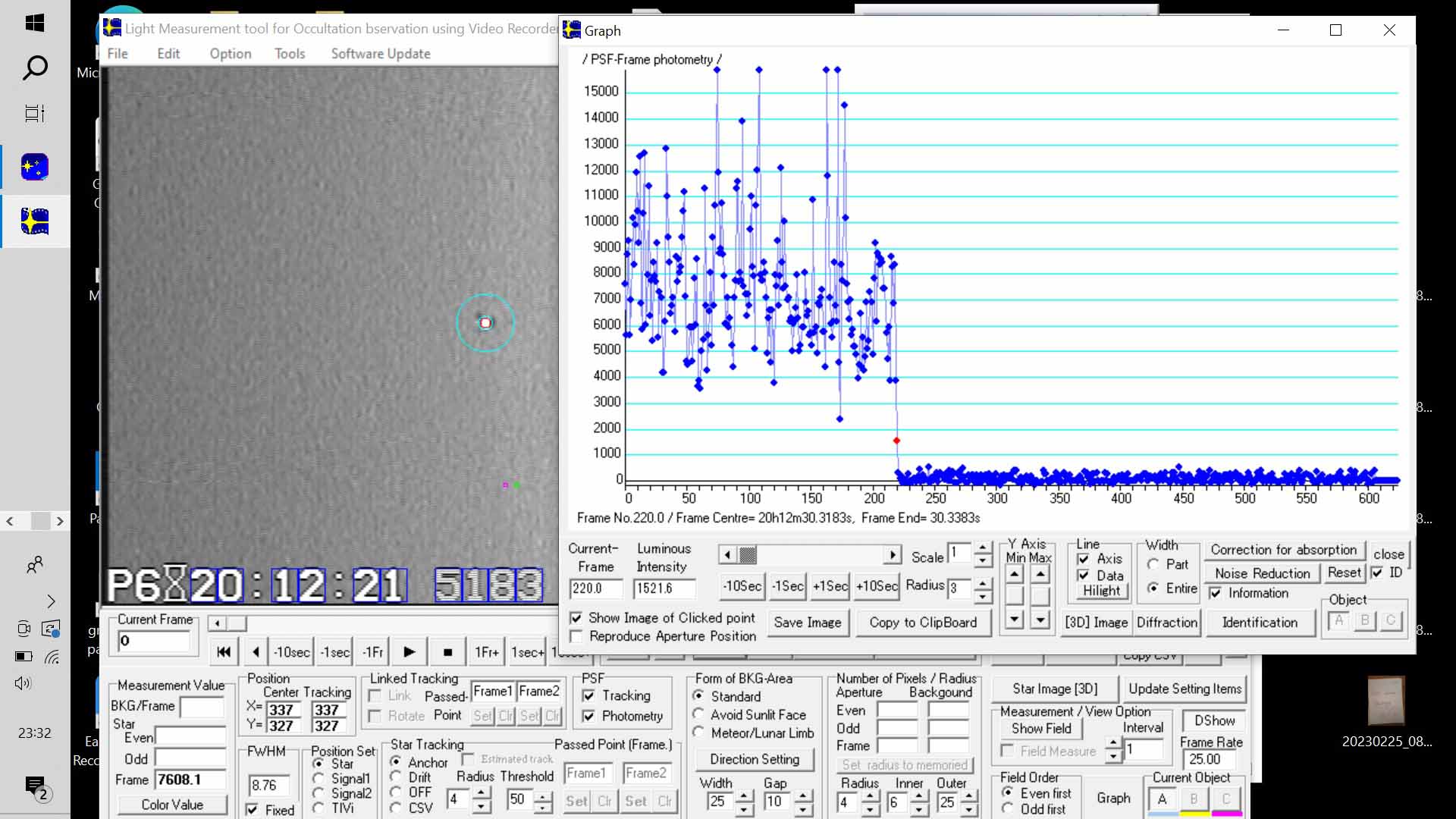This screenshot has width=1456, height=819.
Task: Open the Option menu
Action: coord(230,54)
